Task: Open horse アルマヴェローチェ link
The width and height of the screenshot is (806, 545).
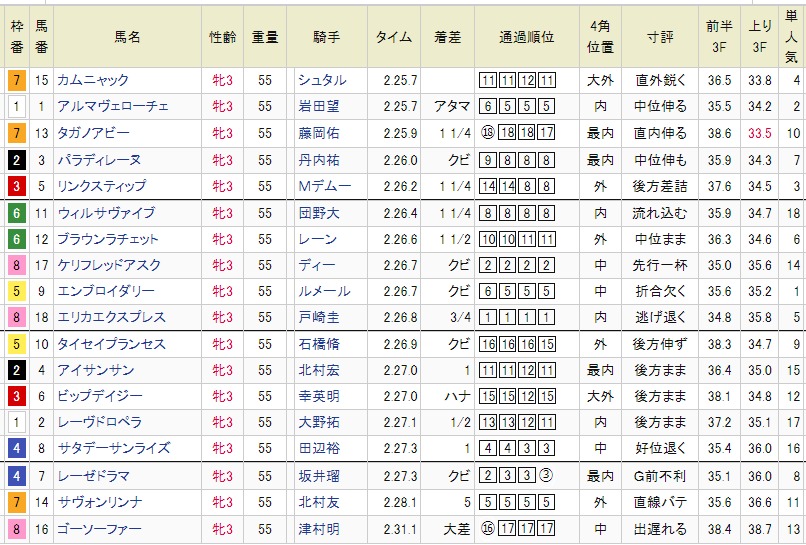Action: click(x=113, y=106)
